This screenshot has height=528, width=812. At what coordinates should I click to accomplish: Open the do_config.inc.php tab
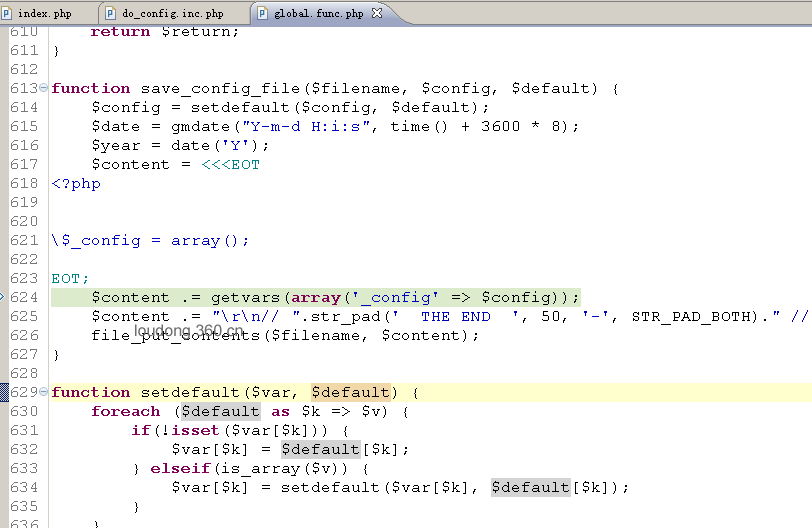[172, 14]
